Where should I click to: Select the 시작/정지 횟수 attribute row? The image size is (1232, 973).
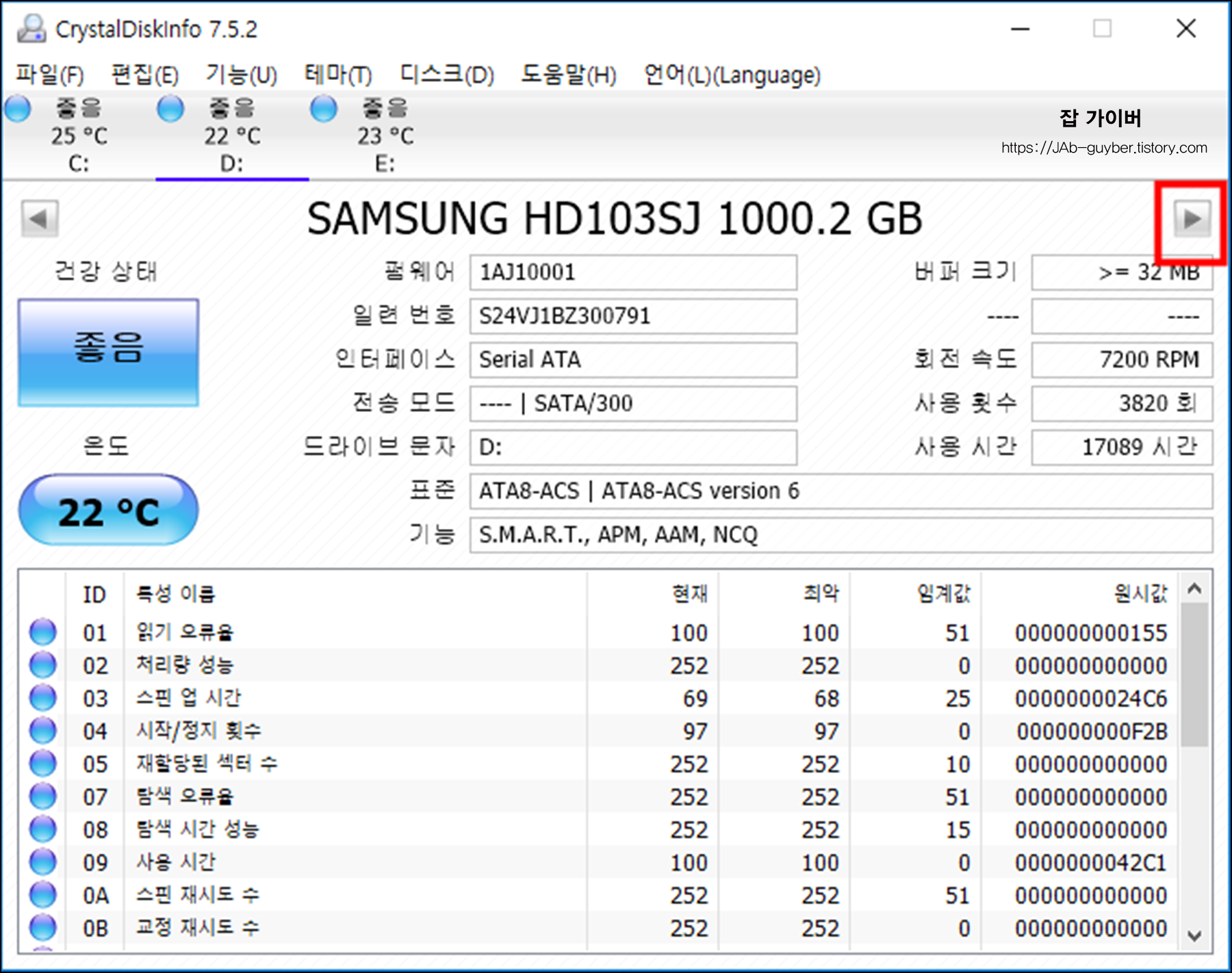[x=599, y=730]
